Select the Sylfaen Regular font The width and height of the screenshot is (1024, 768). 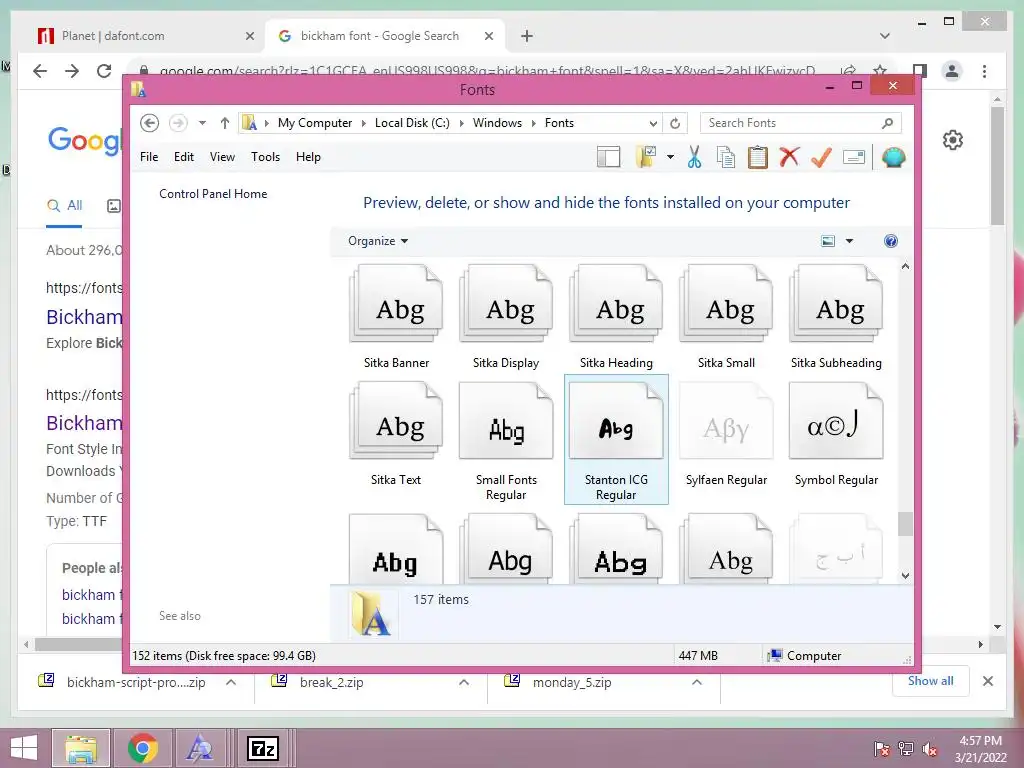click(726, 435)
